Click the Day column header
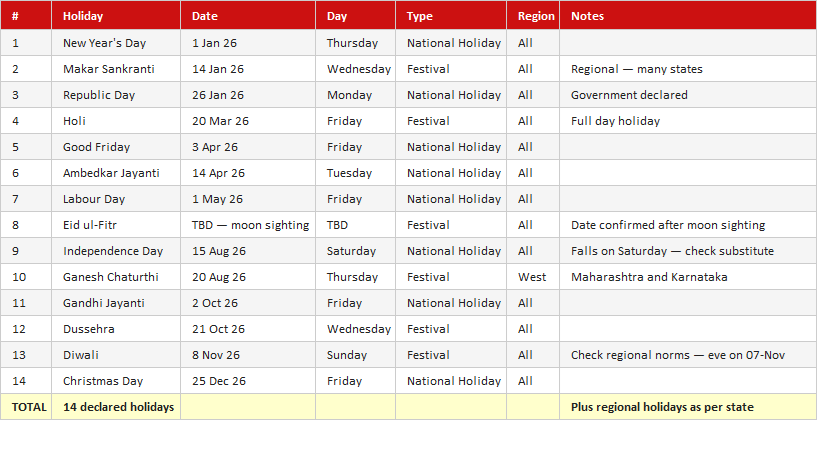The width and height of the screenshot is (817, 472). (x=355, y=16)
